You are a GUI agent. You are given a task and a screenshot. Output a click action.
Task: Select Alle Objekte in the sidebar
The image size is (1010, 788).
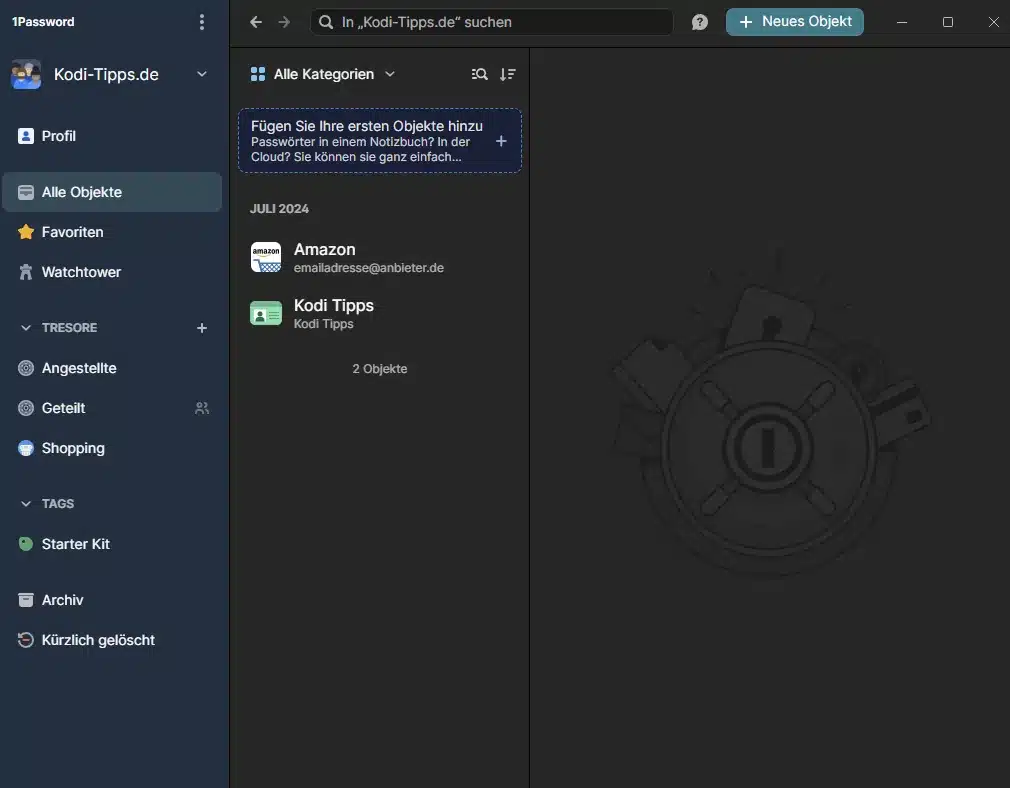click(112, 192)
